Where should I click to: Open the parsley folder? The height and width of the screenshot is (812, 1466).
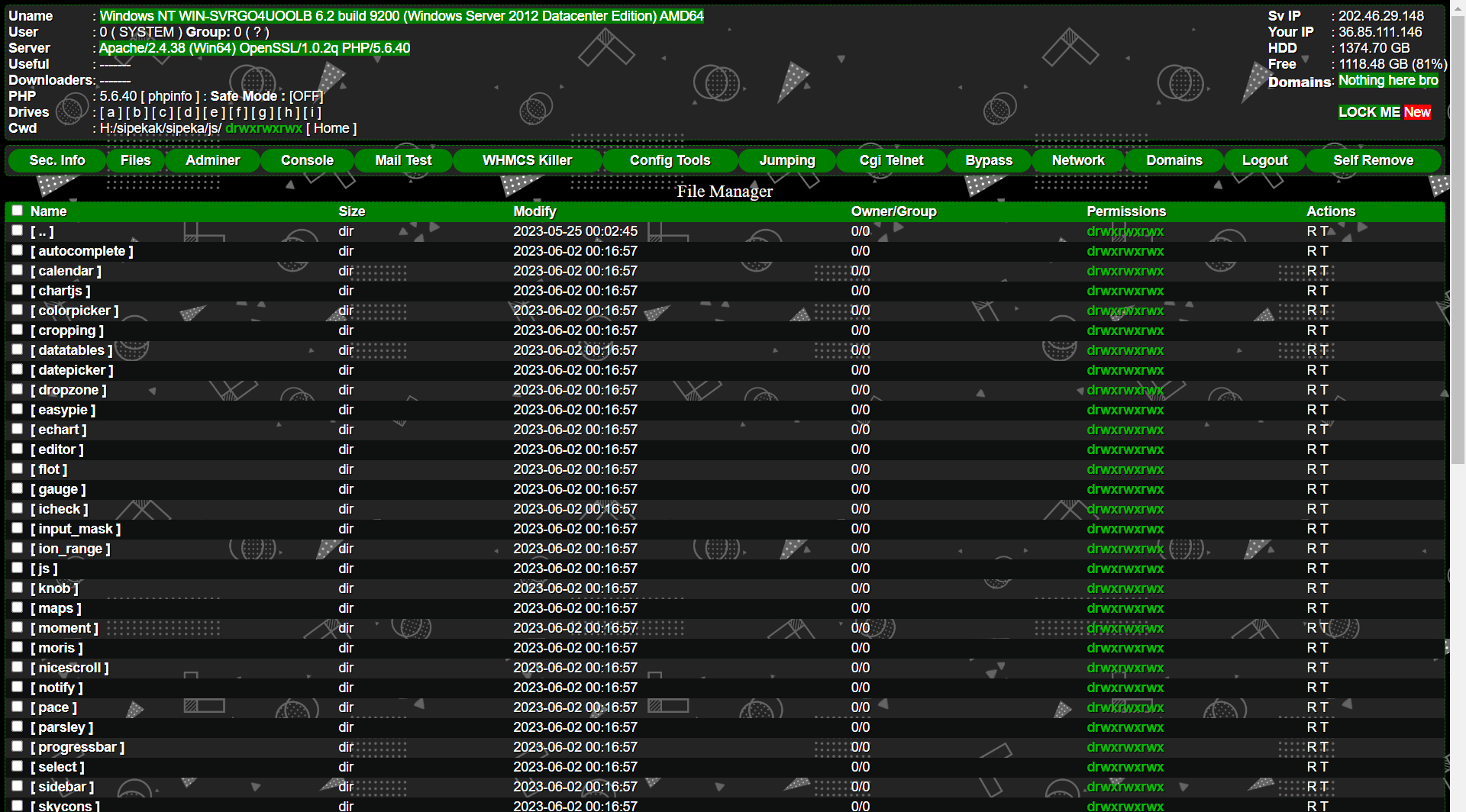point(62,727)
